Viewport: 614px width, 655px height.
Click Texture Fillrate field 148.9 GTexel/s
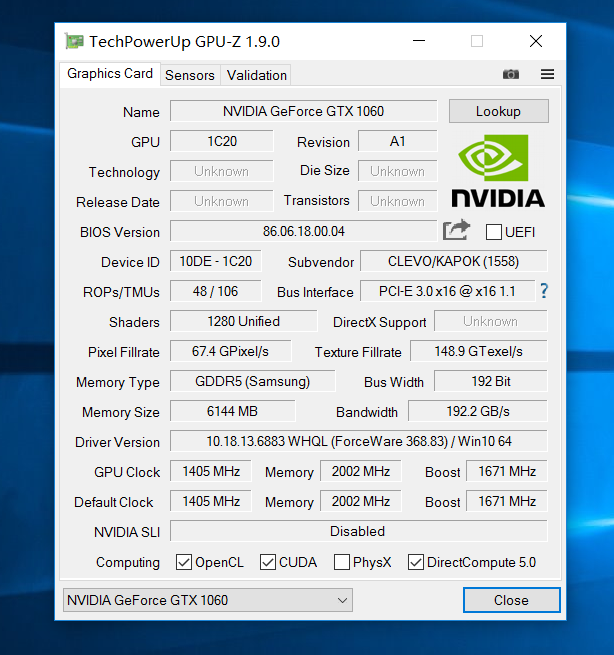(x=479, y=351)
